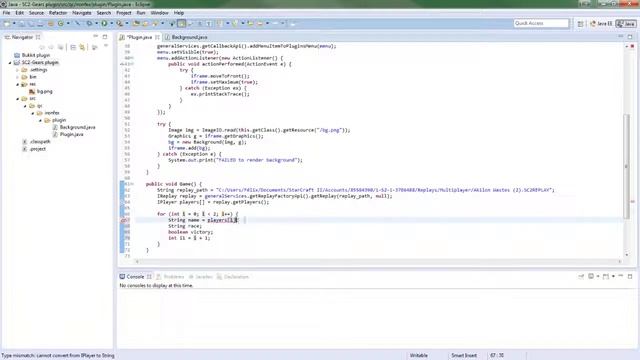Minimize the Navigator view
Screen dimensions: 640x360
(x=96, y=37)
